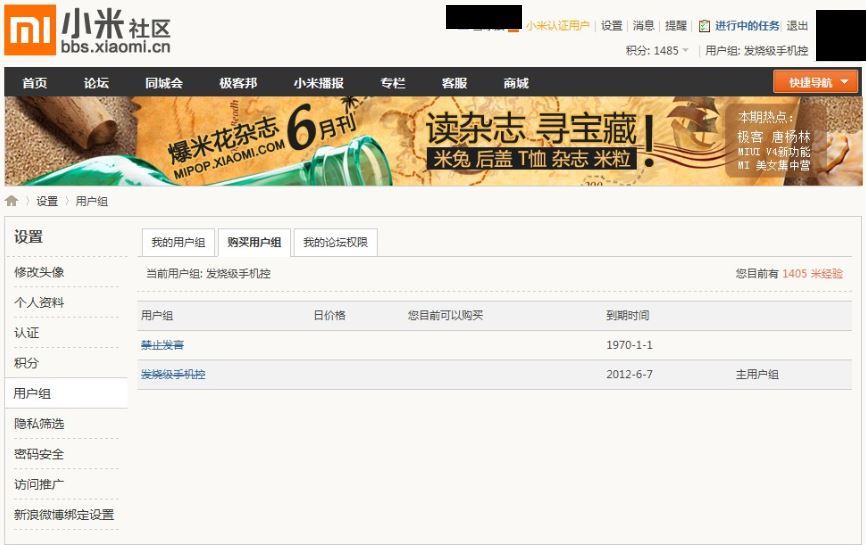Click the 当前用户组: 发烧级手机控 text
This screenshot has width=866, height=545.
coord(208,274)
